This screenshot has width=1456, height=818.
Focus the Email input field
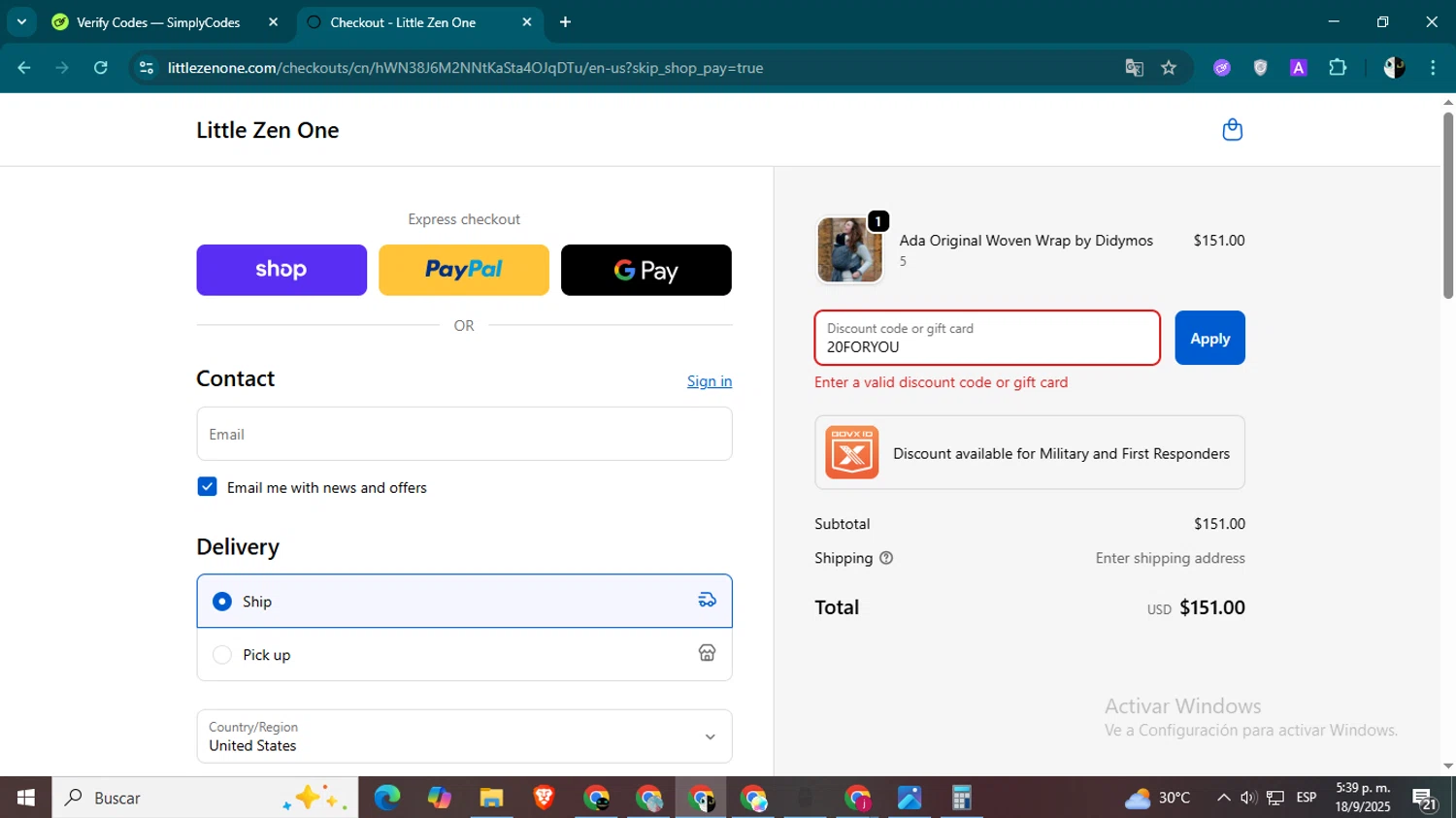(464, 434)
